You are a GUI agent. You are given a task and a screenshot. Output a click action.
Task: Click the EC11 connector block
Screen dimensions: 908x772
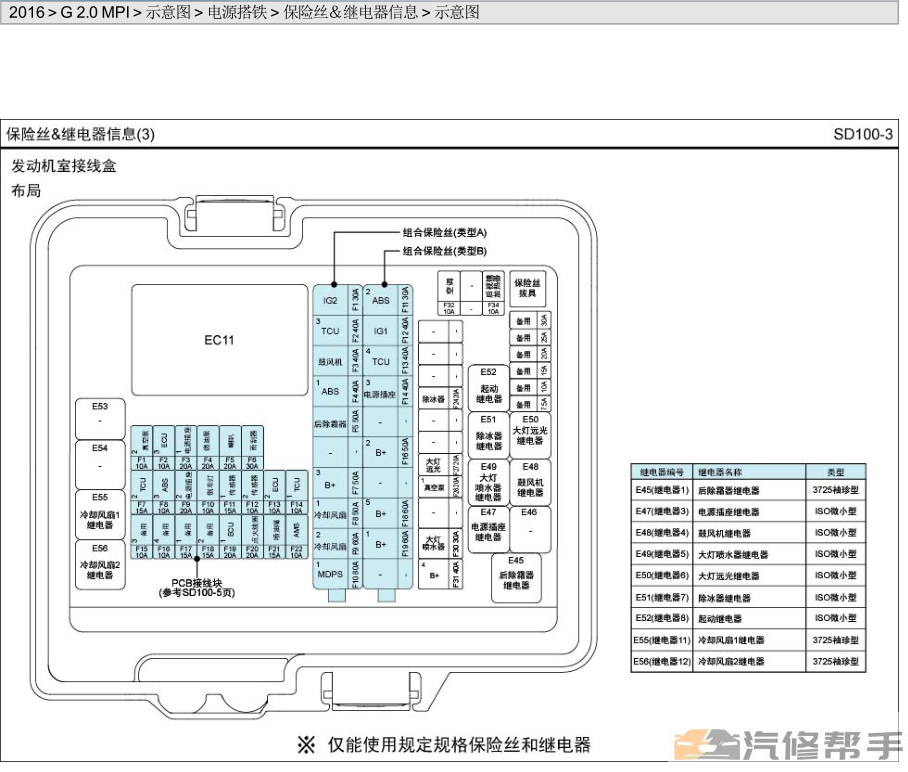coord(219,340)
